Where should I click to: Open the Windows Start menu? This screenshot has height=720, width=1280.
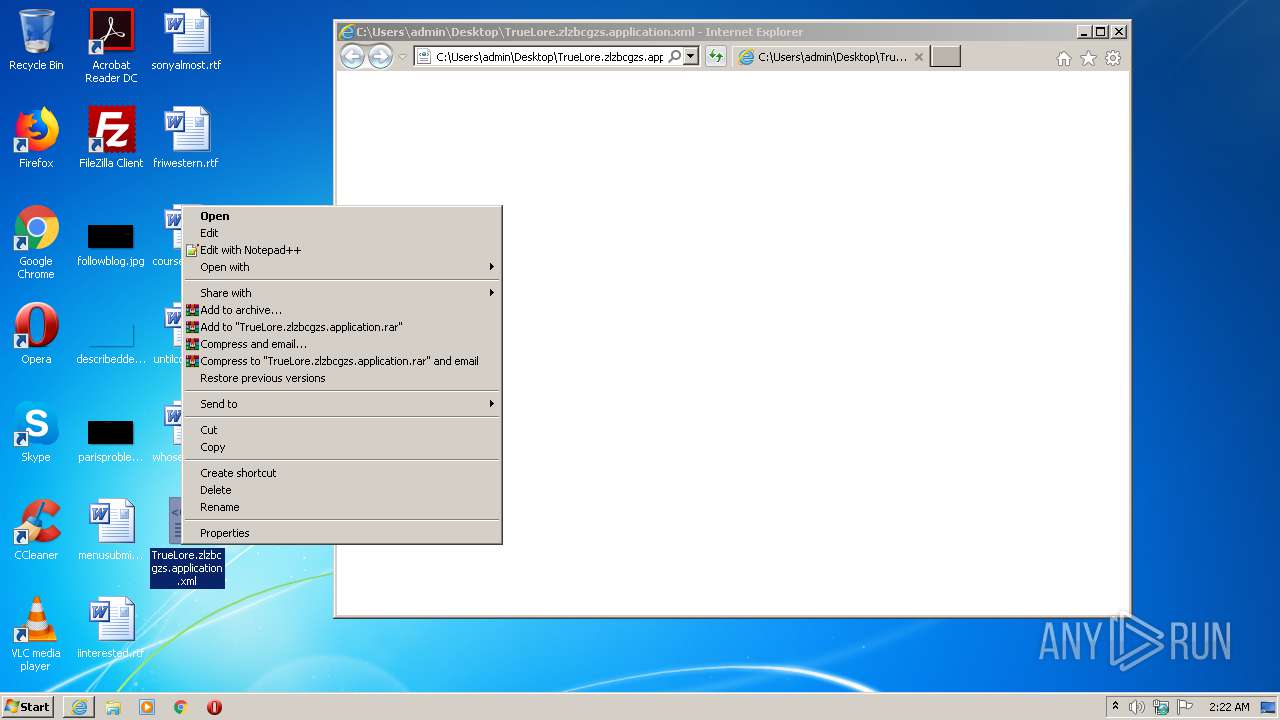pos(28,706)
